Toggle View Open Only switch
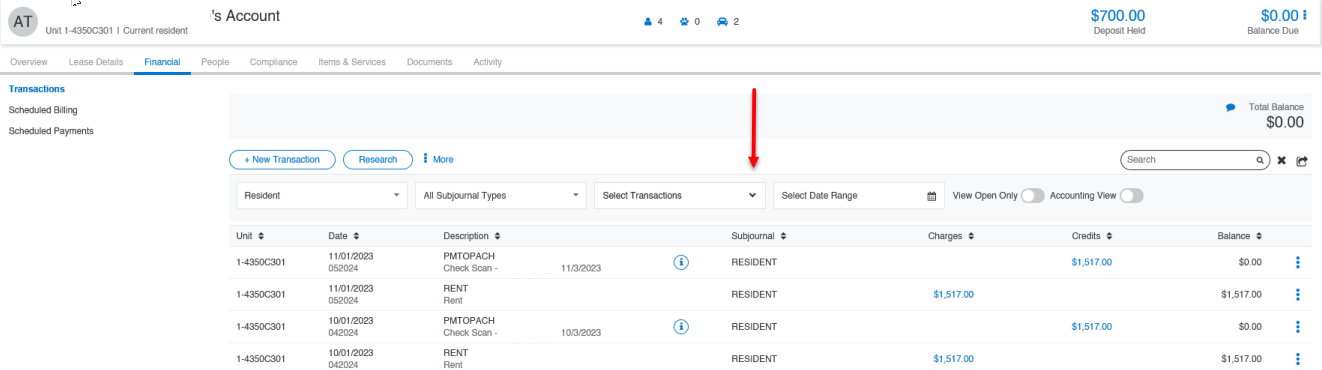The height and width of the screenshot is (370, 1322). (x=1033, y=196)
